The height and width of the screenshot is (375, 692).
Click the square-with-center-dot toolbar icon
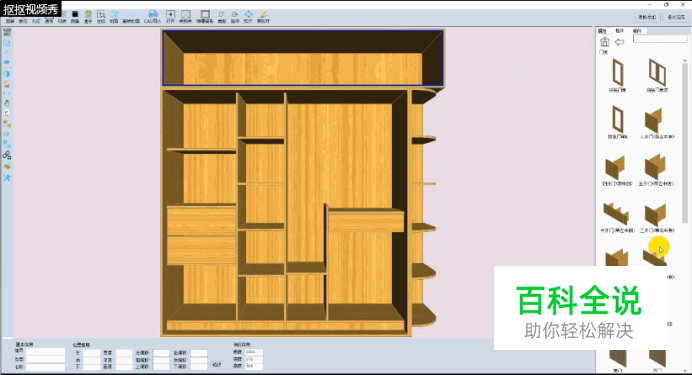[x=170, y=15]
